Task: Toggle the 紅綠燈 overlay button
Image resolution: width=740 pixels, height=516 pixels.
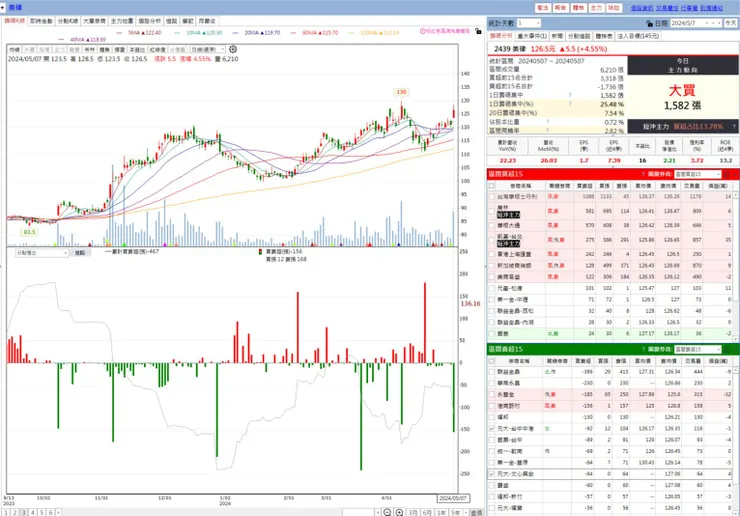Action: [157, 50]
